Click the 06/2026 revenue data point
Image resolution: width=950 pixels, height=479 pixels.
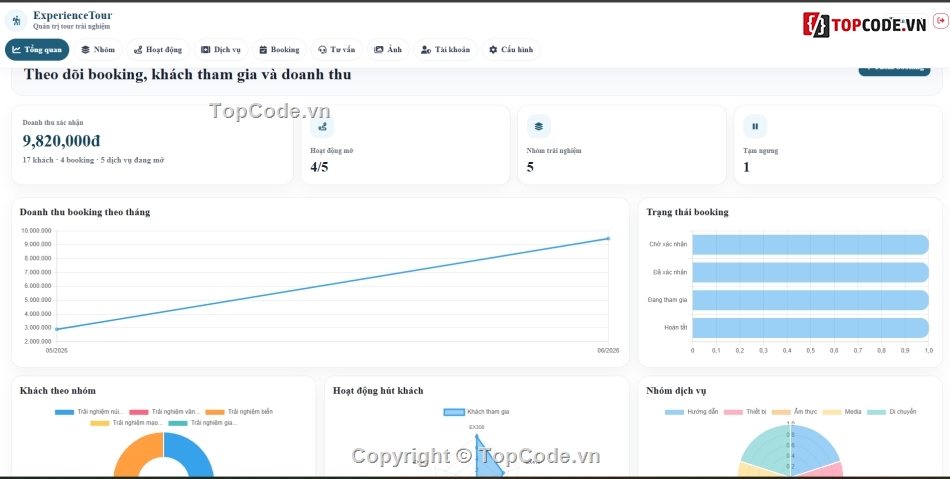pyautogui.click(x=608, y=239)
